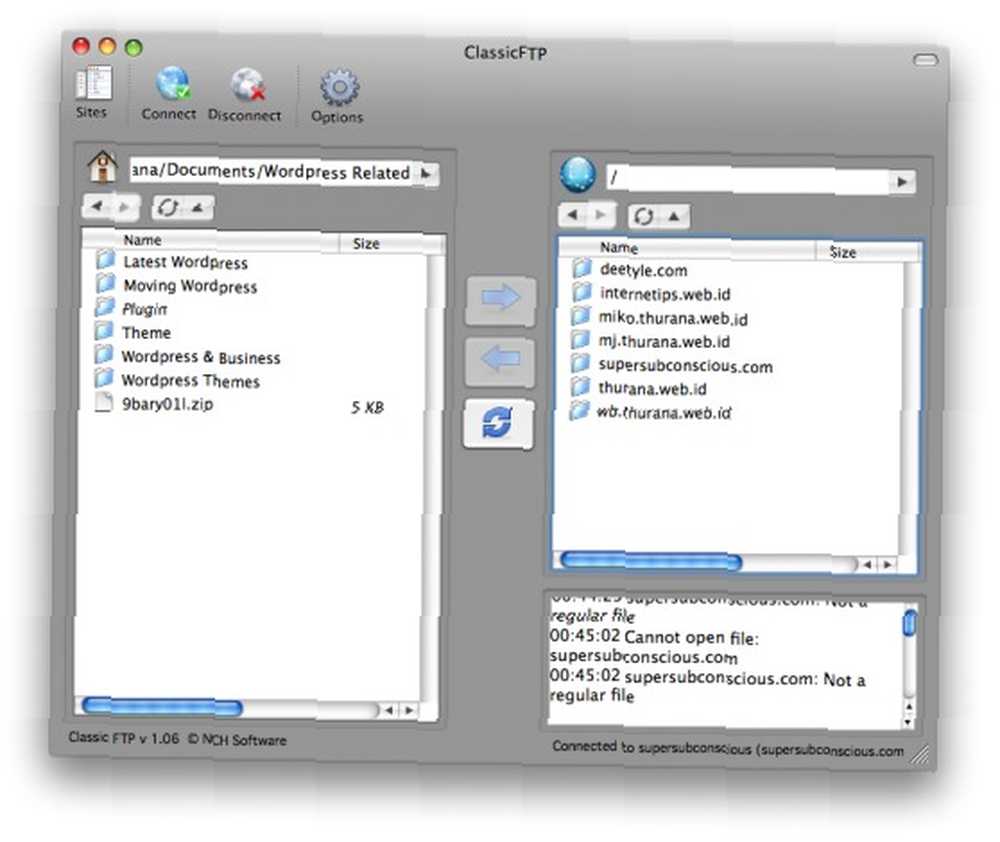
Task: Go up one level in remote pane
Action: [x=674, y=217]
